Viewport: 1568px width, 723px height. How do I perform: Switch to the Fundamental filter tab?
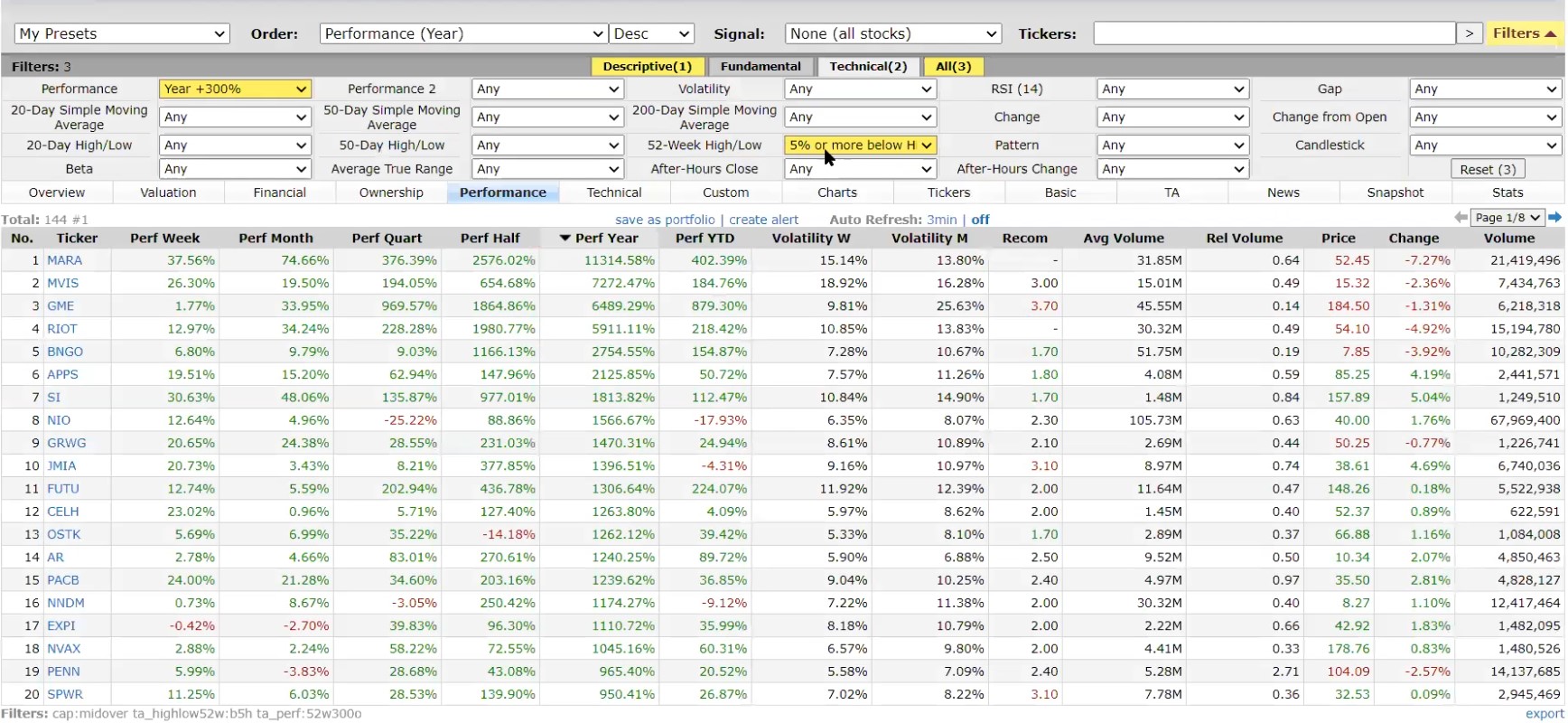pyautogui.click(x=761, y=66)
